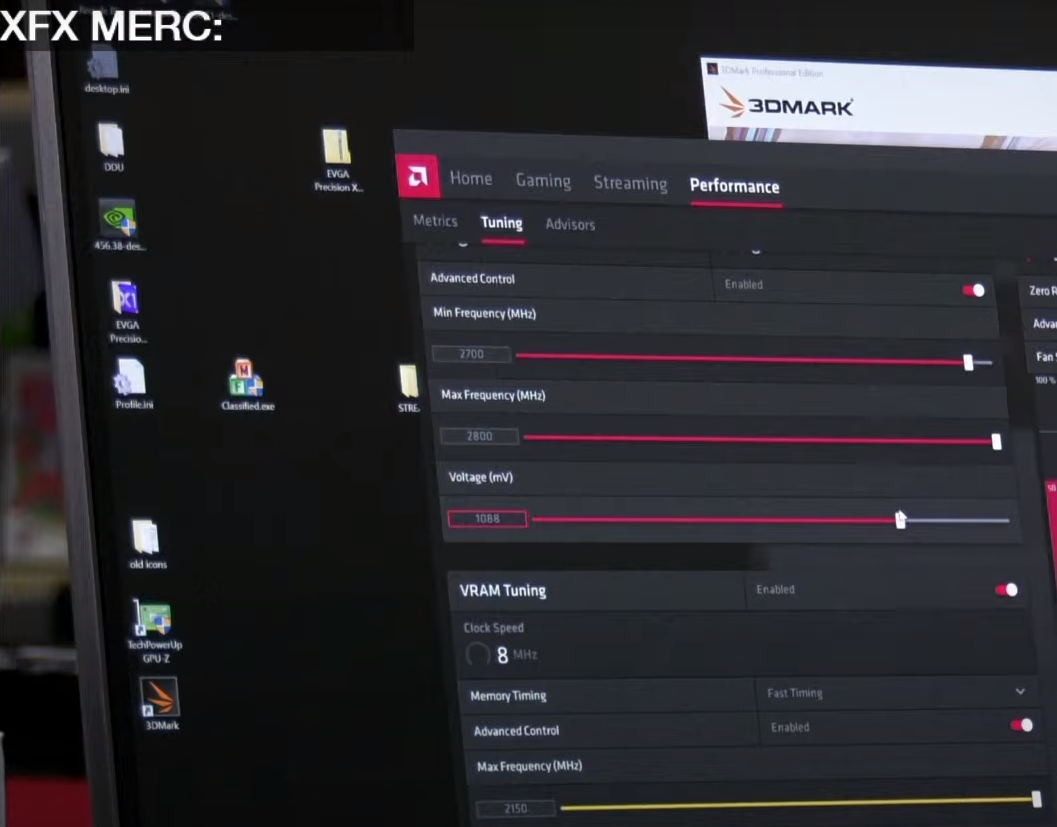
Task: Open the DDU folder icon on desktop
Action: coord(111,147)
